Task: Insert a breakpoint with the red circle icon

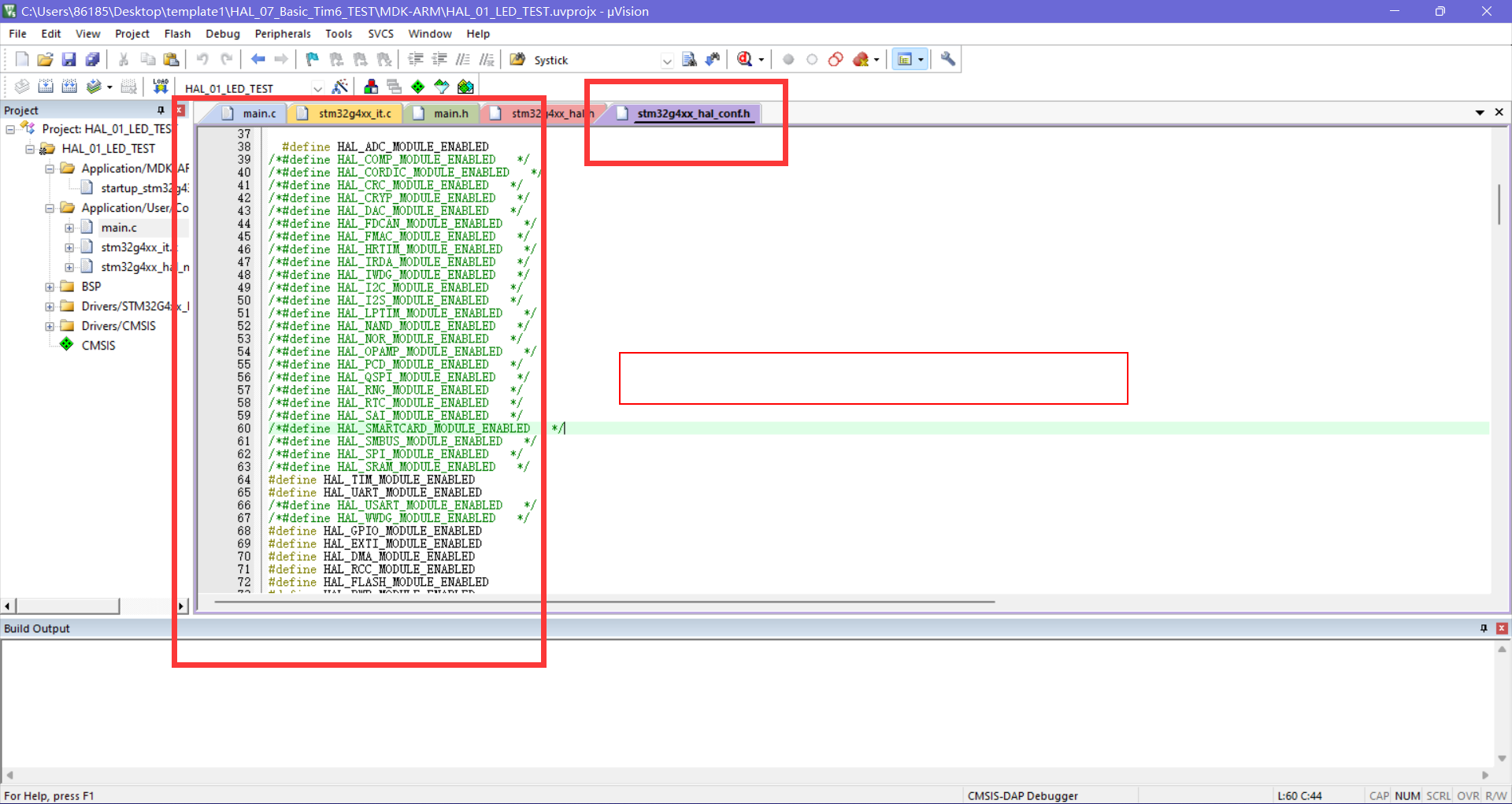Action: coord(788,59)
